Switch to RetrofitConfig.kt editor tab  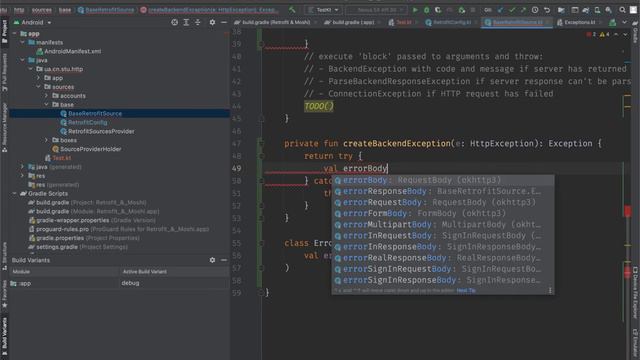(451, 22)
